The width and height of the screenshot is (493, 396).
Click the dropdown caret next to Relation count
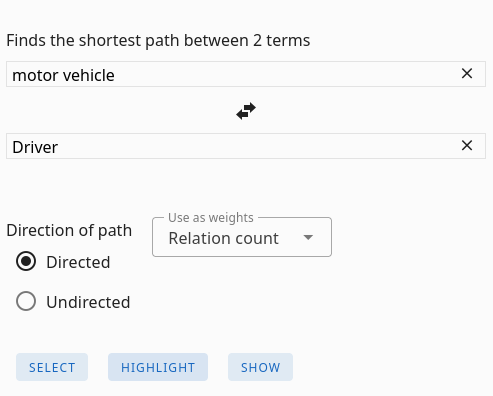click(x=308, y=237)
